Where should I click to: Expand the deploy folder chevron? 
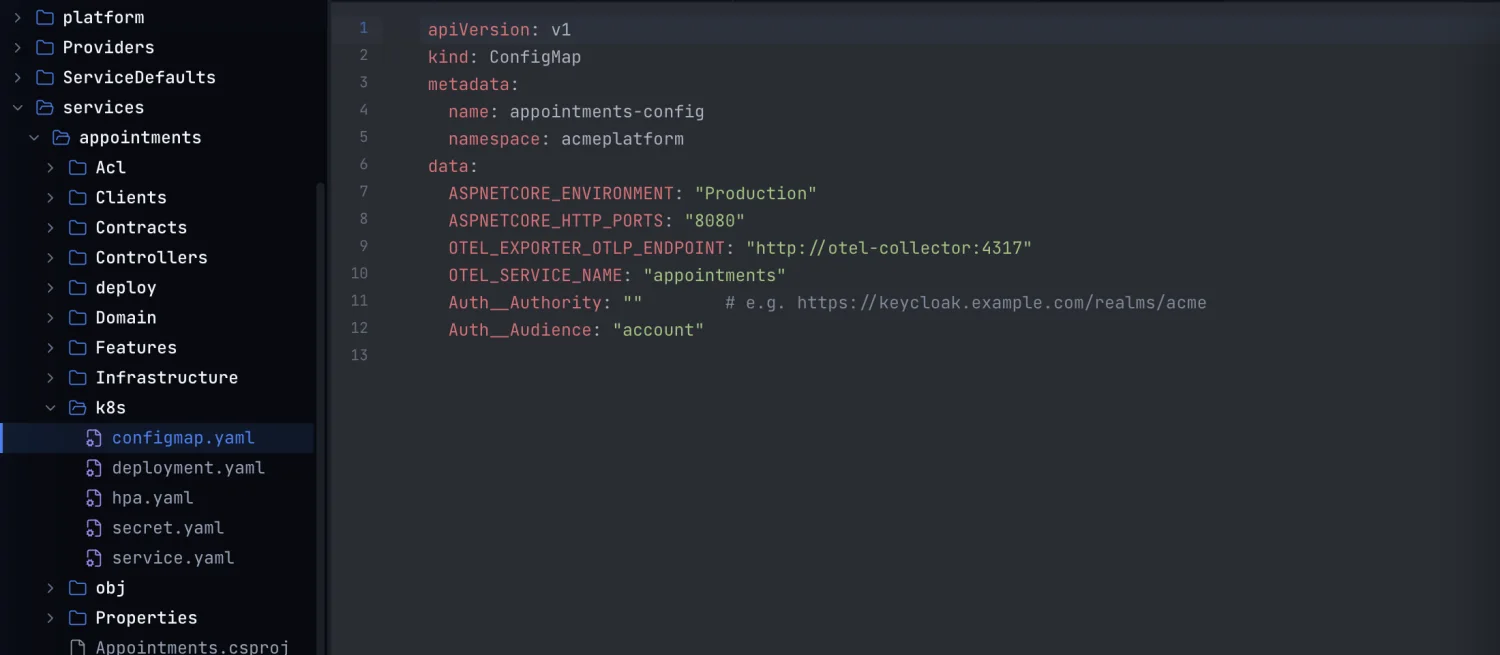pyautogui.click(x=50, y=288)
